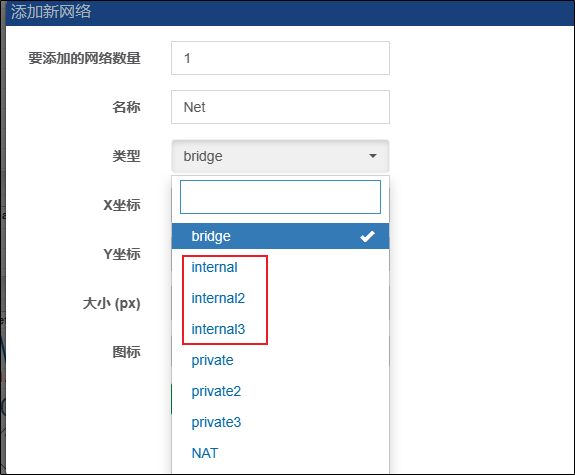Image resolution: width=575 pixels, height=475 pixels.
Task: Select the private network type
Action: (280, 360)
